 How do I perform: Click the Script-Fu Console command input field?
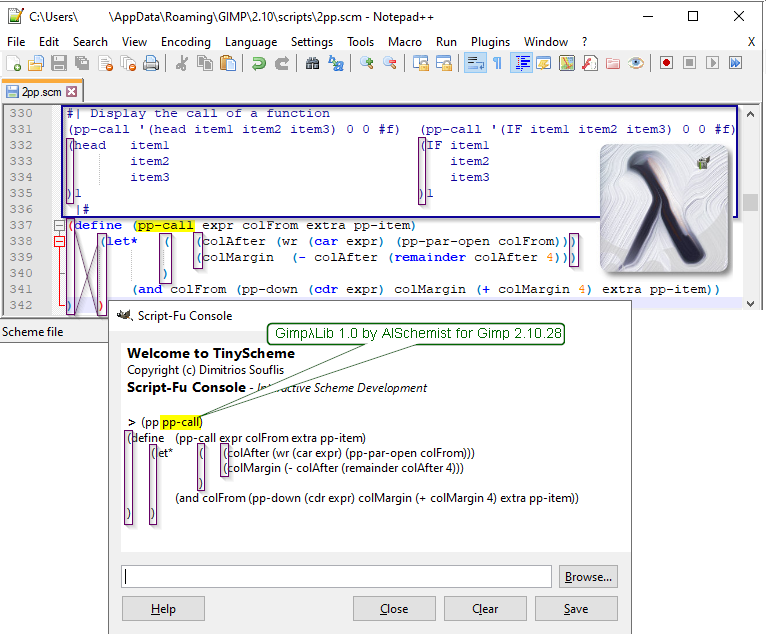[336, 577]
